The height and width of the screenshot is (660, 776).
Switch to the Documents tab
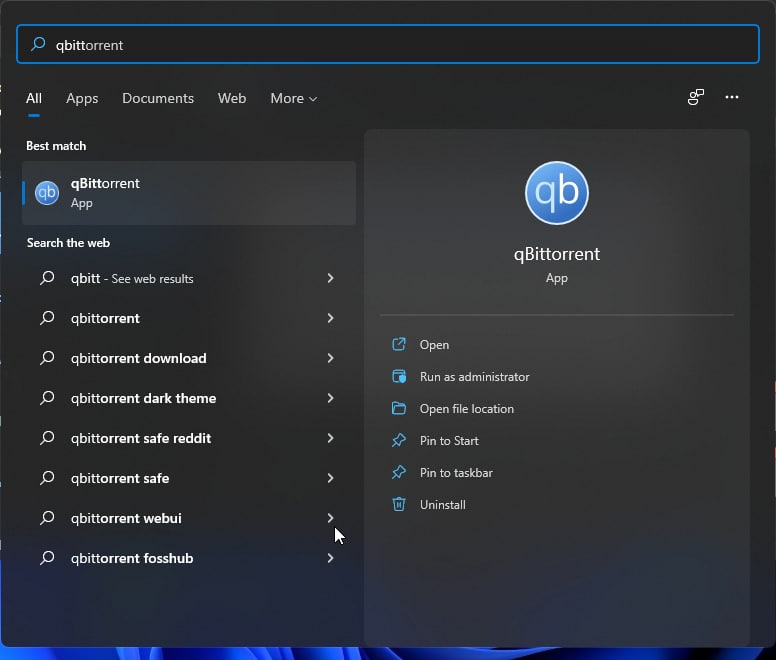[158, 98]
